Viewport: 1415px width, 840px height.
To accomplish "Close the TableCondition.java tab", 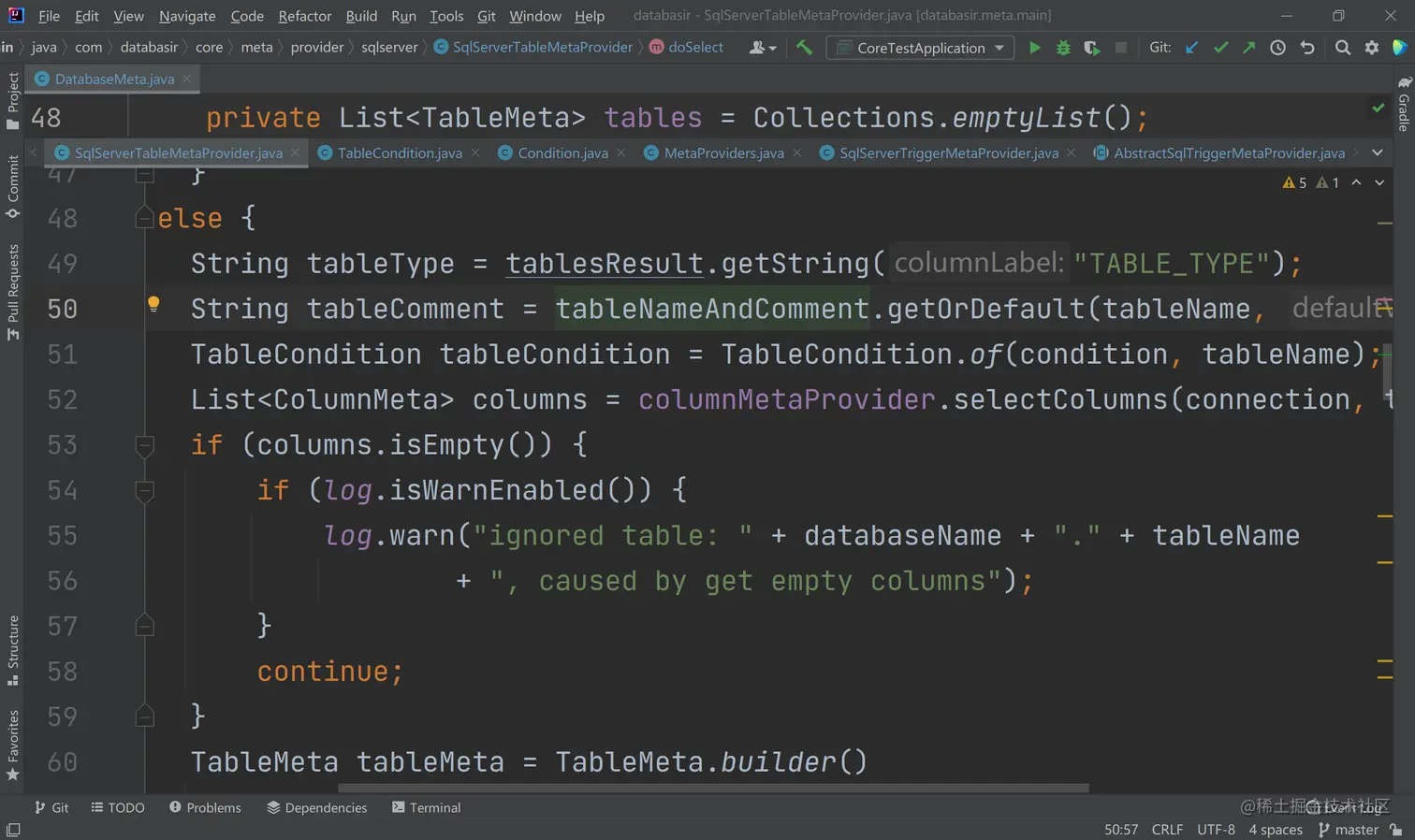I will pos(475,152).
